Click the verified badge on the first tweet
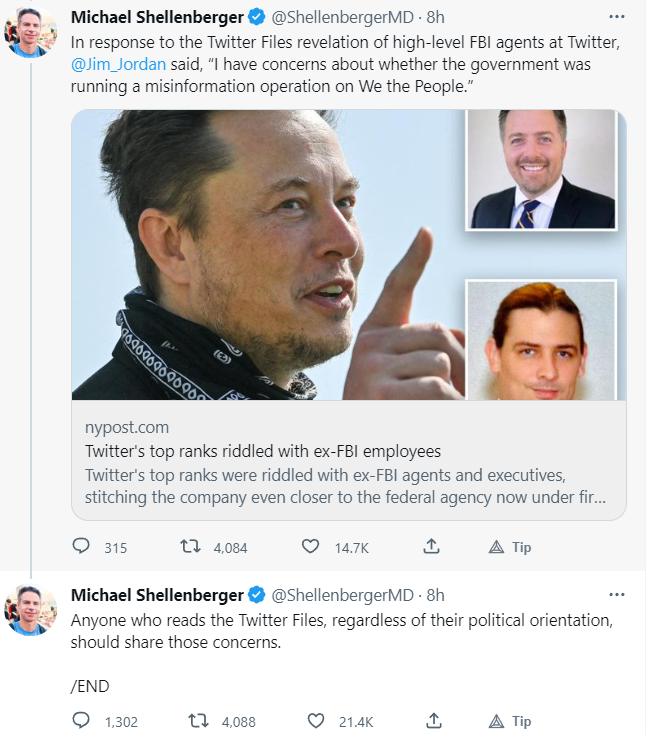This screenshot has height=735, width=646. tap(257, 18)
